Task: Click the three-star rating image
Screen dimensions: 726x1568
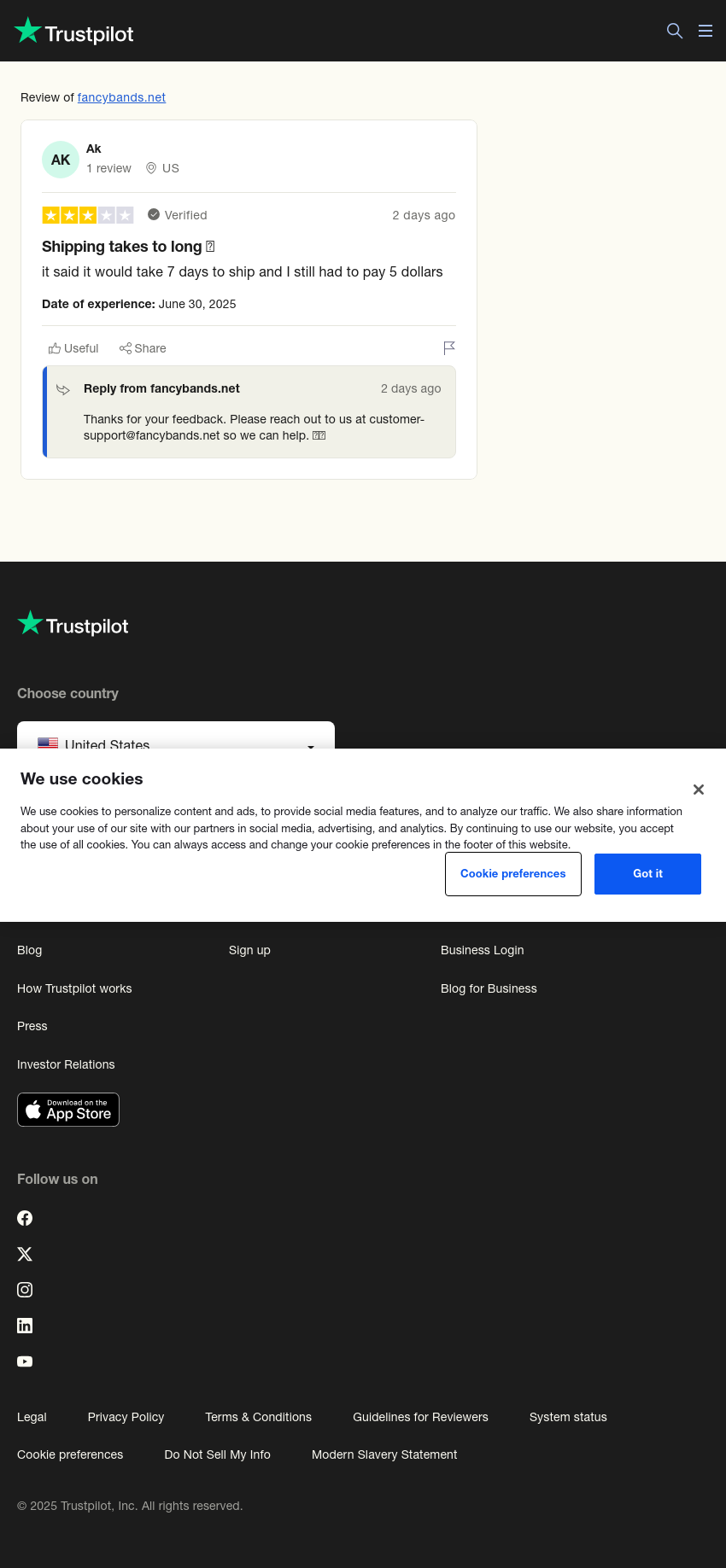Action: click(x=88, y=215)
